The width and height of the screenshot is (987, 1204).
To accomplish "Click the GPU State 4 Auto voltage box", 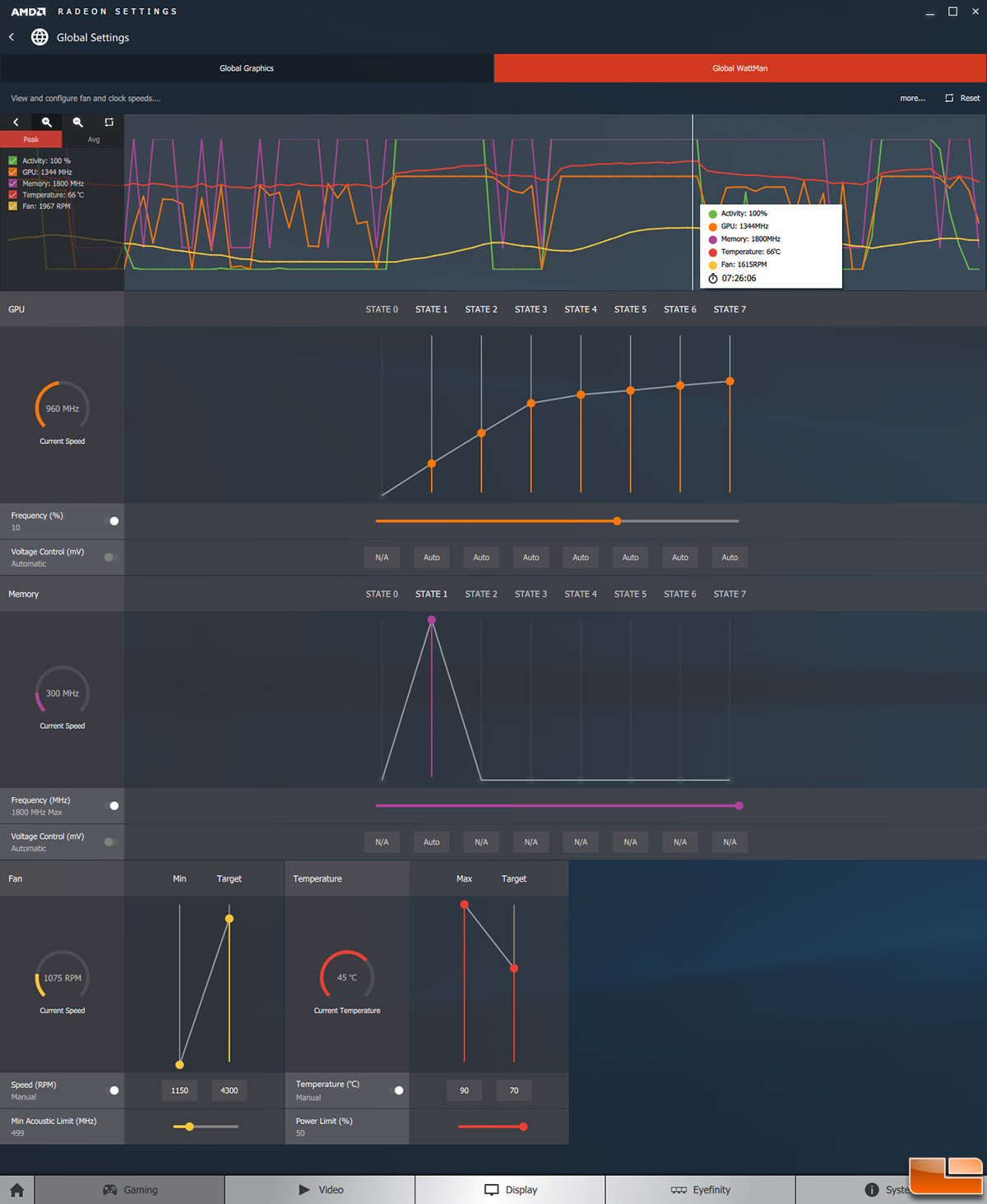I will pyautogui.click(x=581, y=558).
